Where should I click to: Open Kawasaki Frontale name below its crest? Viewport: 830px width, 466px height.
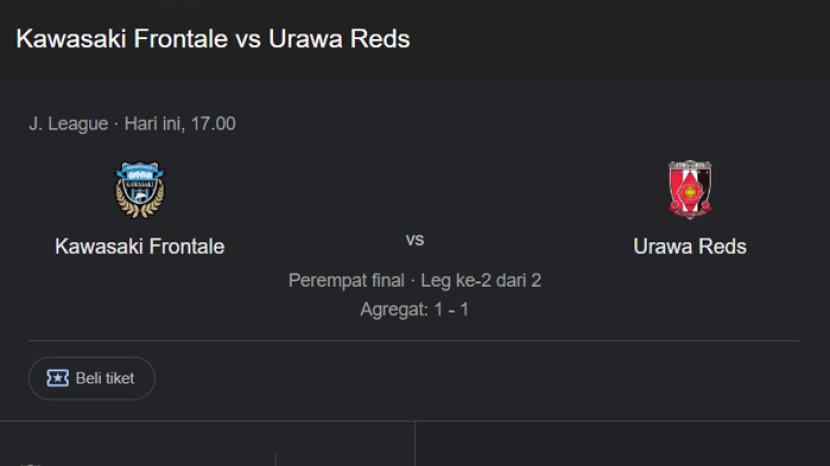(x=139, y=246)
